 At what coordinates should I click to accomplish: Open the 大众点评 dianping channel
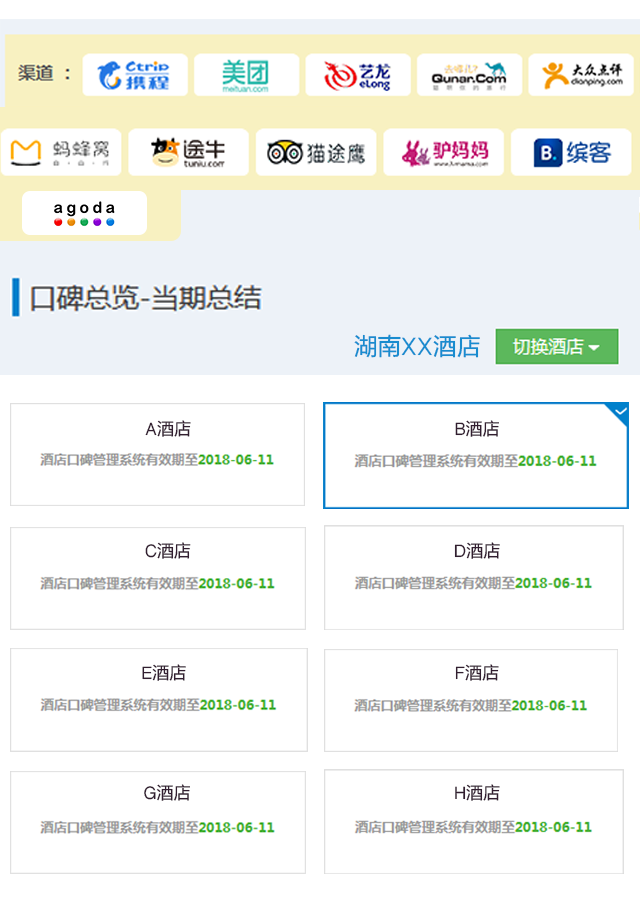point(581,75)
